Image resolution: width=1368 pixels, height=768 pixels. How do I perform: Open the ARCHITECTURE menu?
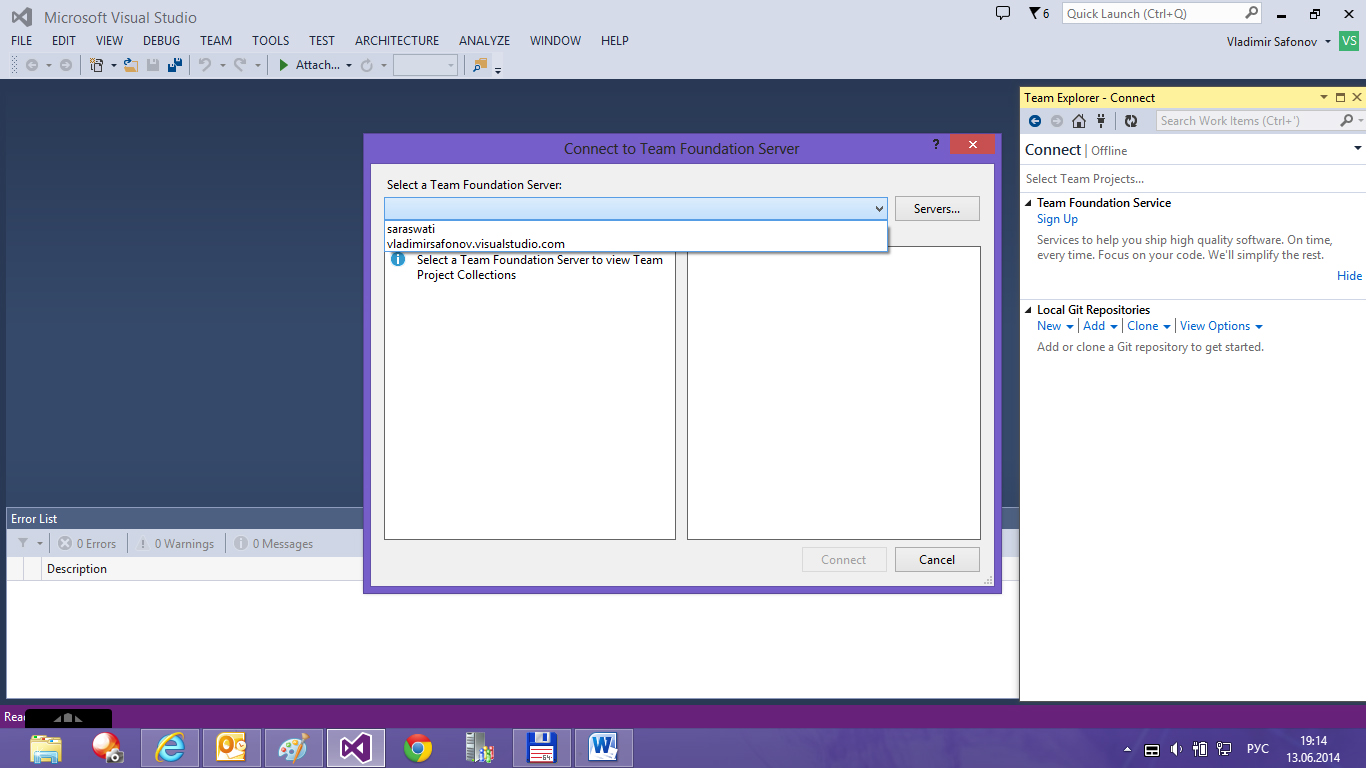pyautogui.click(x=397, y=41)
